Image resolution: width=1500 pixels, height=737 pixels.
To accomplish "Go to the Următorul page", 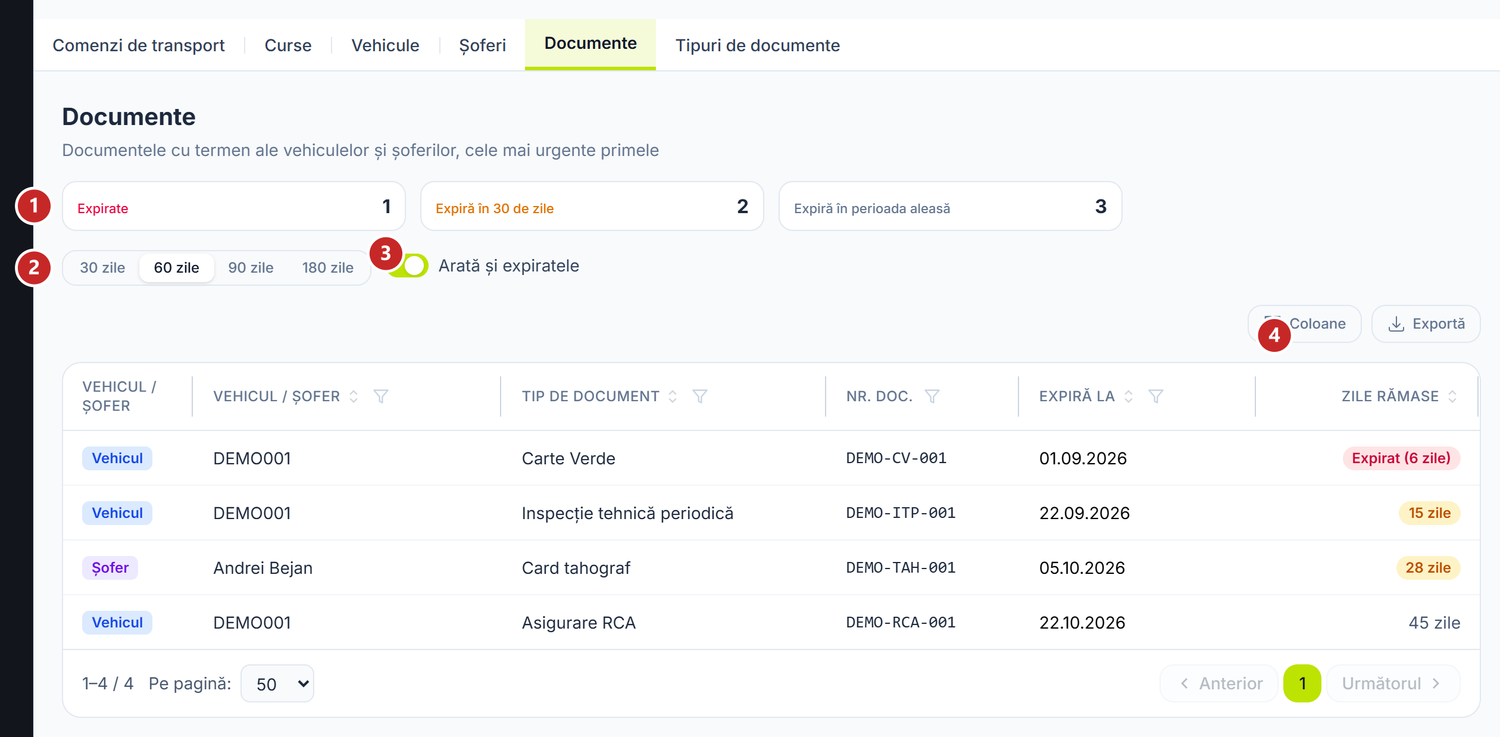I will [1393, 684].
